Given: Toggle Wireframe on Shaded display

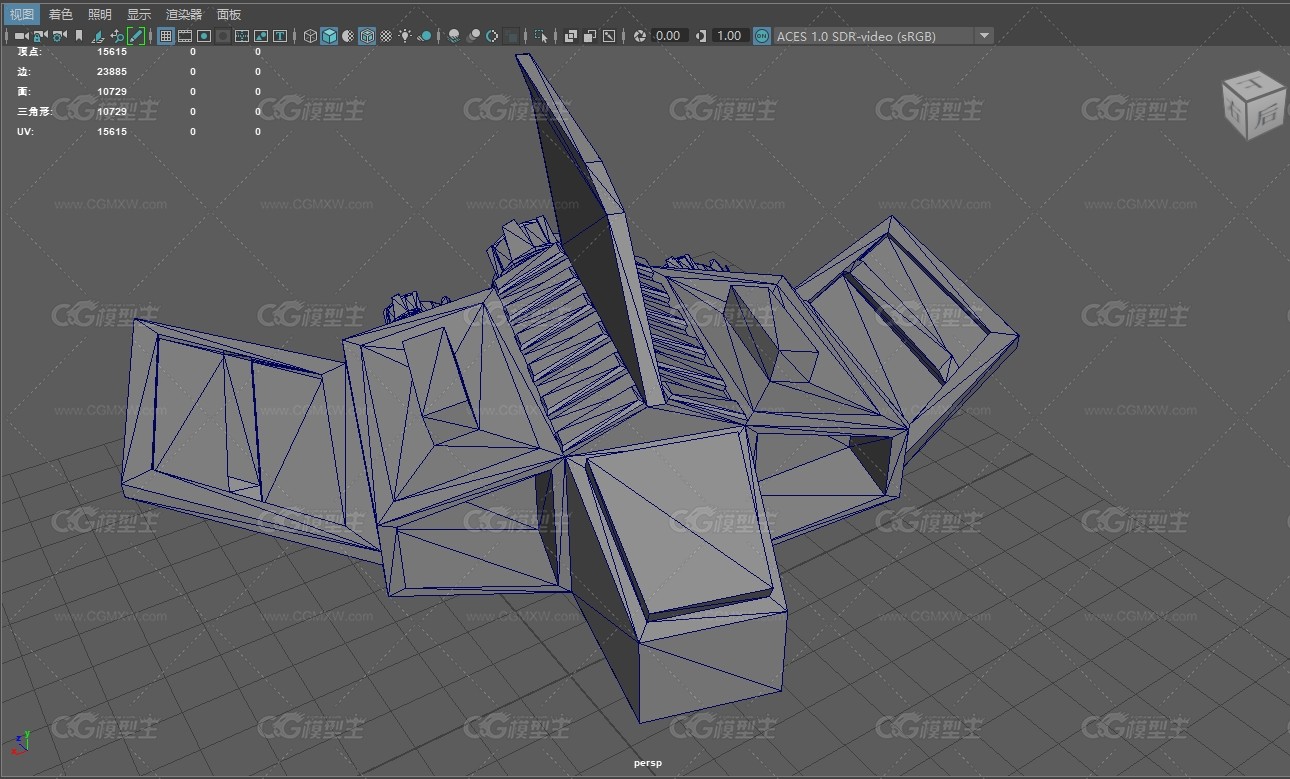Looking at the screenshot, I should click(x=367, y=36).
